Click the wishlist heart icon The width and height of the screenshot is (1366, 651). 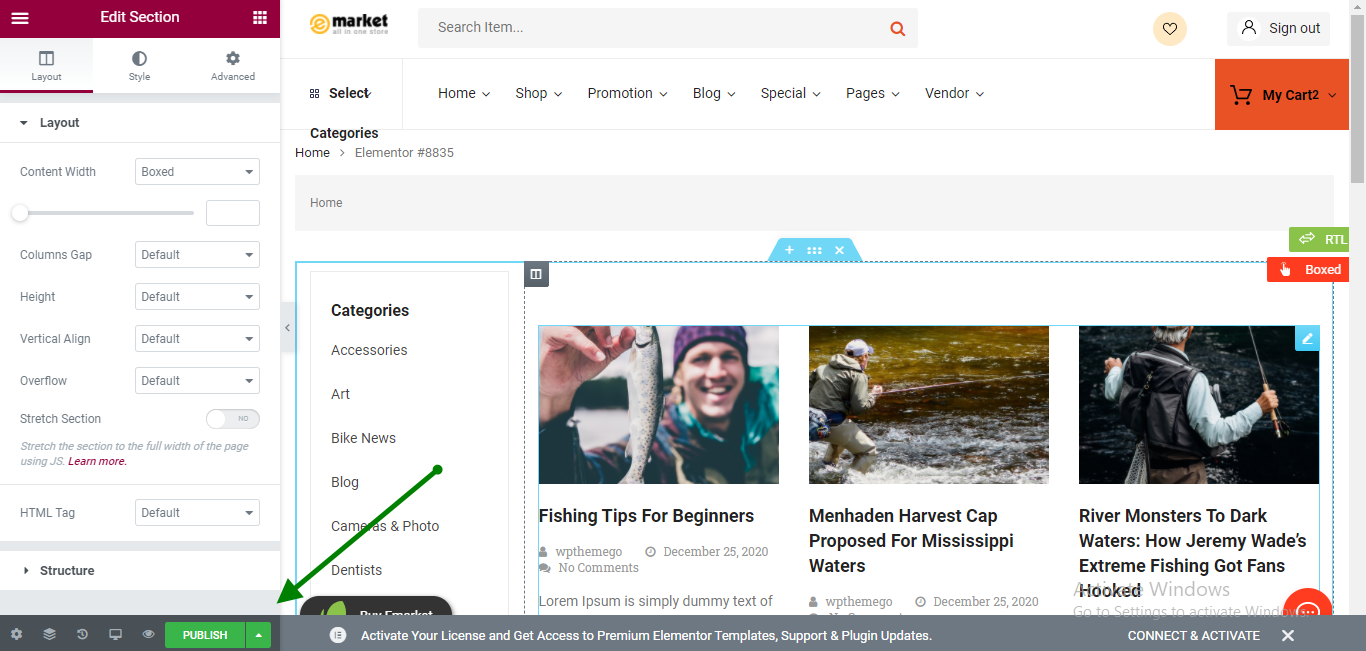(x=1169, y=28)
